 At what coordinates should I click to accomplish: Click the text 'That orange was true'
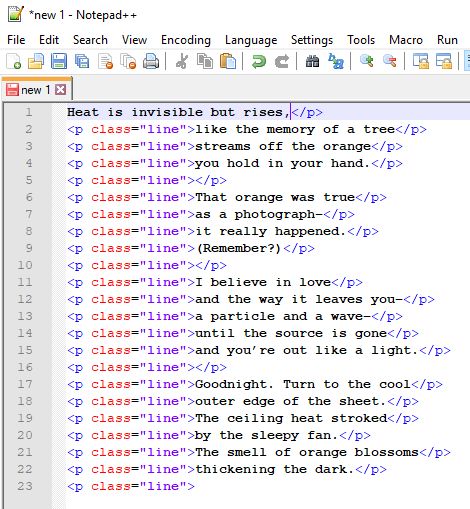pyautogui.click(x=275, y=197)
